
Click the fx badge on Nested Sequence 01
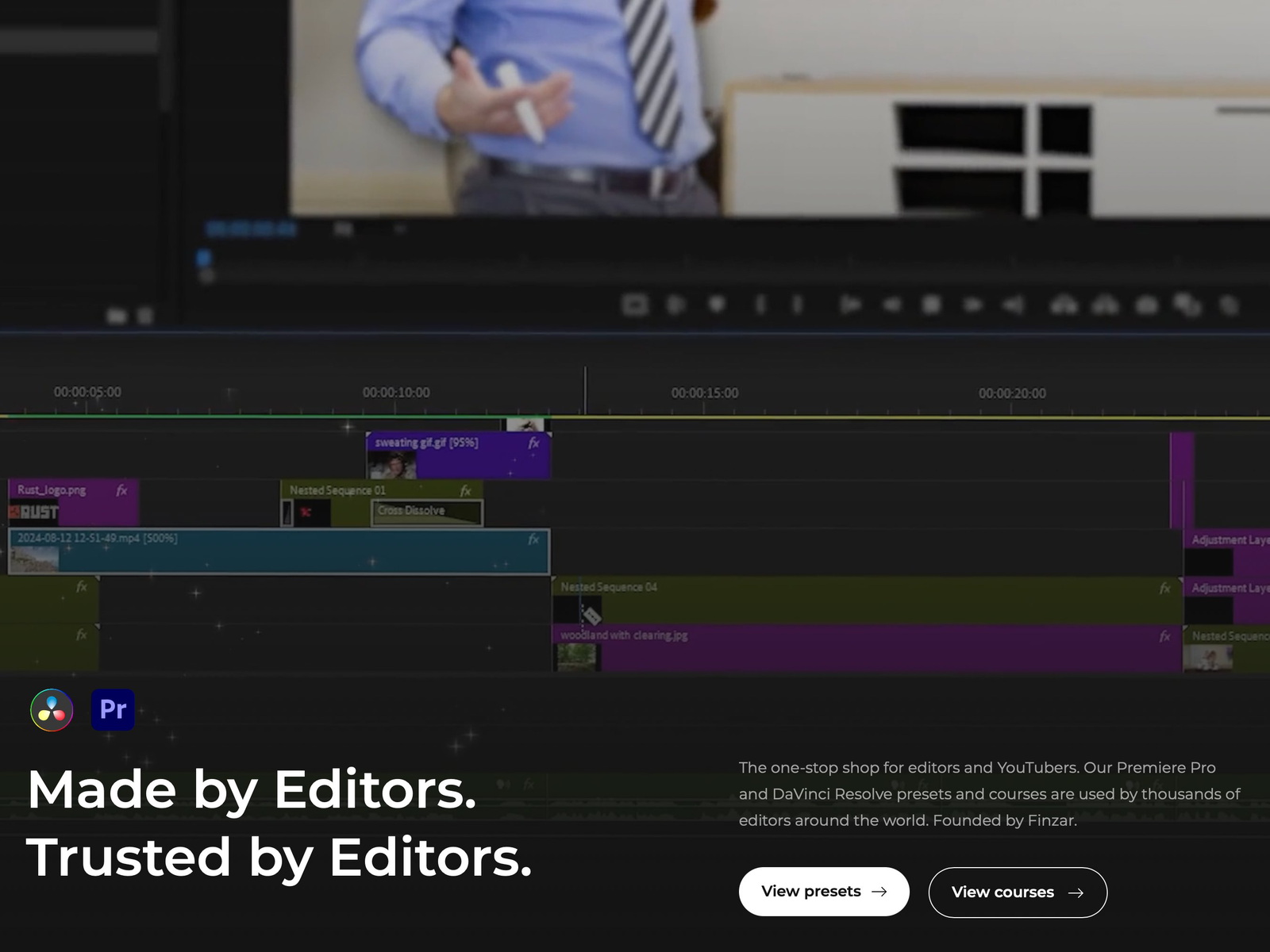coord(466,490)
